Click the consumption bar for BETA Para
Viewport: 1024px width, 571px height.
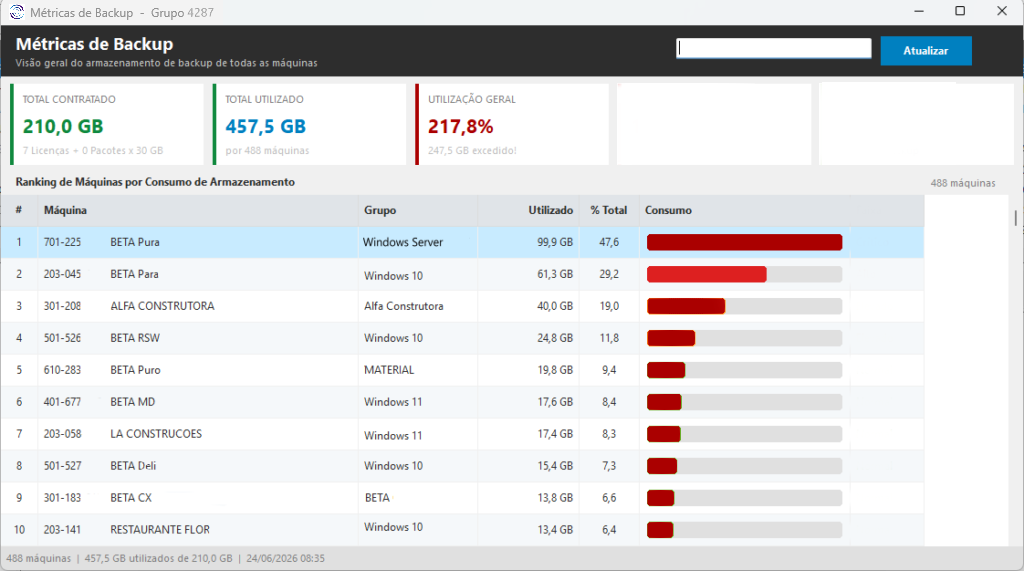pyautogui.click(x=744, y=274)
